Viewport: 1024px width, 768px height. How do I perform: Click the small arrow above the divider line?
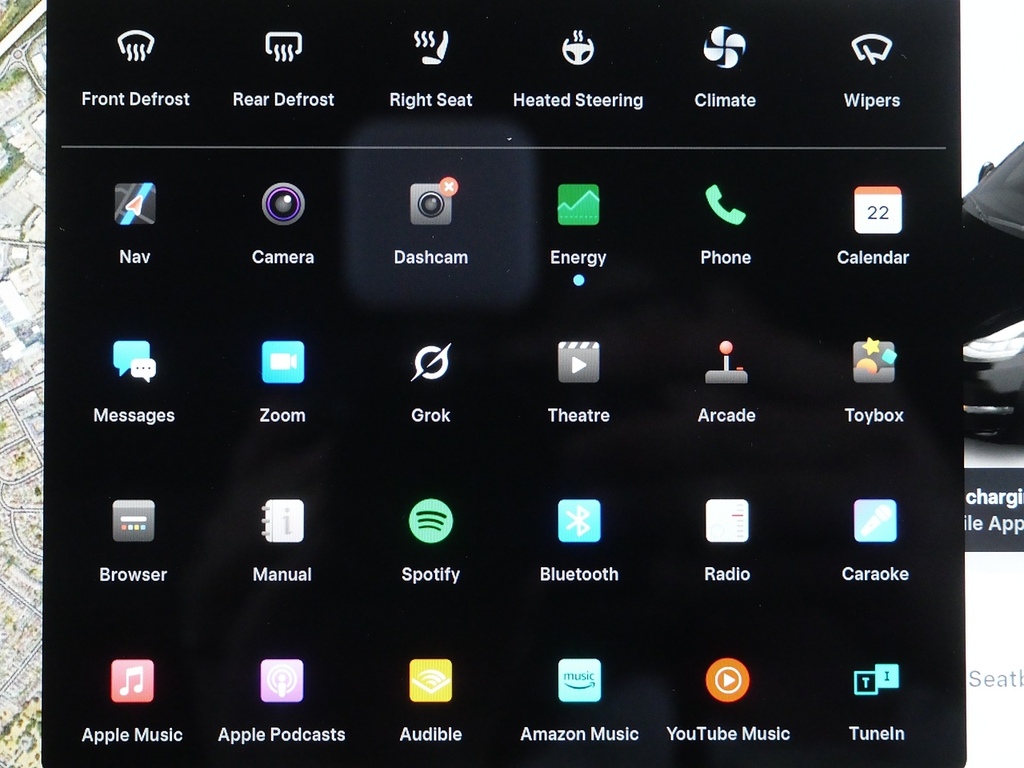[509, 139]
